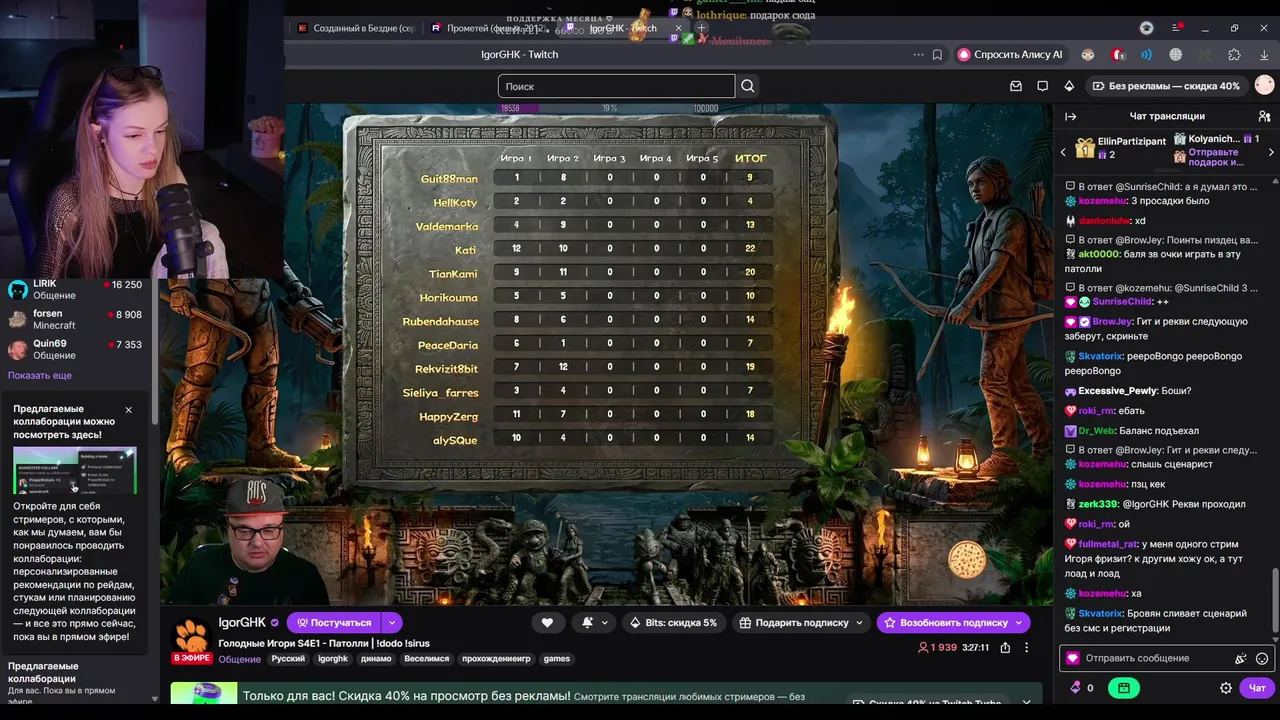Click the party popper hype icon in chat
The image size is (1280, 720).
[1241, 658]
